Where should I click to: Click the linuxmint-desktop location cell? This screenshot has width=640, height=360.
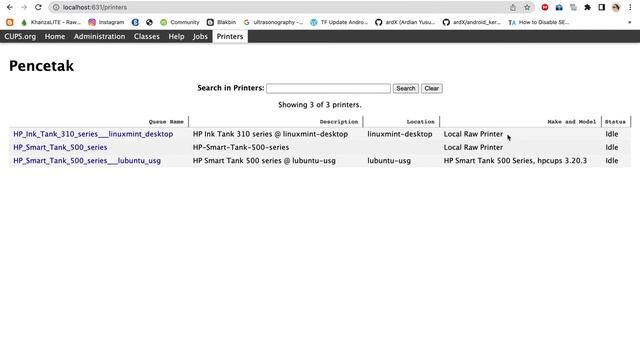pyautogui.click(x=400, y=134)
